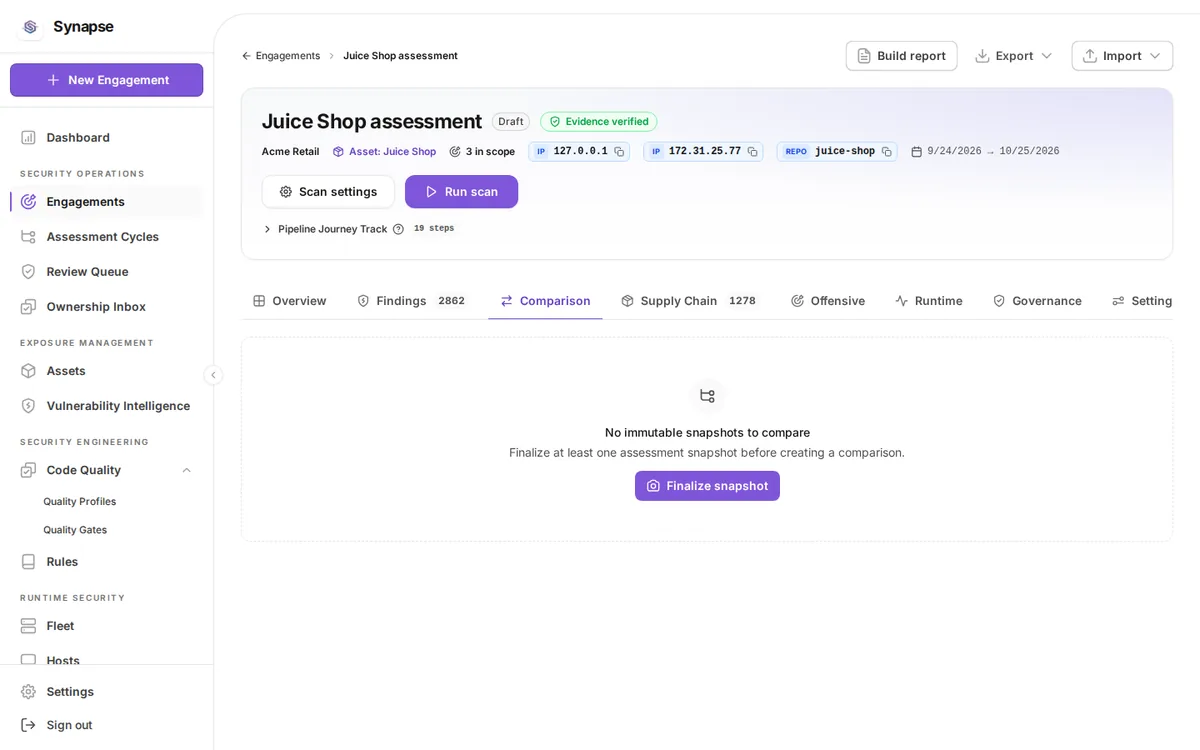Click the 3 in scope indicator
Screen dimensions: 1200x750
point(482,152)
